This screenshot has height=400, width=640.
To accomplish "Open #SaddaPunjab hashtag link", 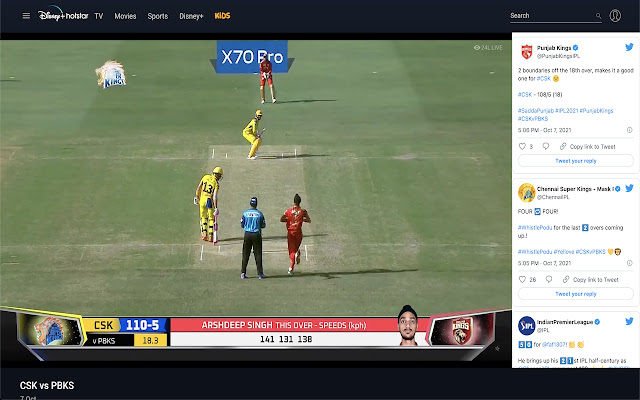I will (x=536, y=111).
